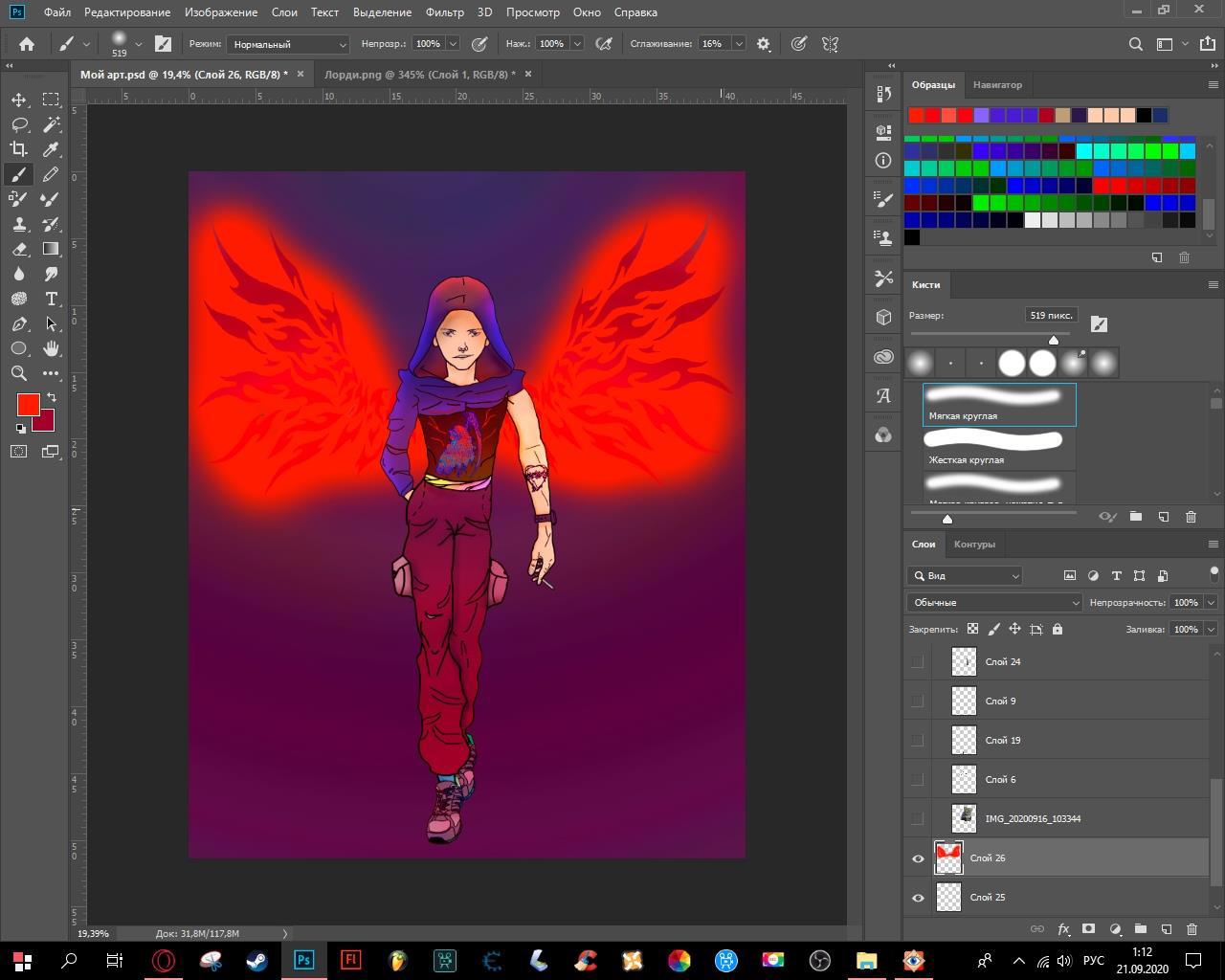1225x980 pixels.
Task: Click the foreground red color swatch
Action: pos(28,405)
